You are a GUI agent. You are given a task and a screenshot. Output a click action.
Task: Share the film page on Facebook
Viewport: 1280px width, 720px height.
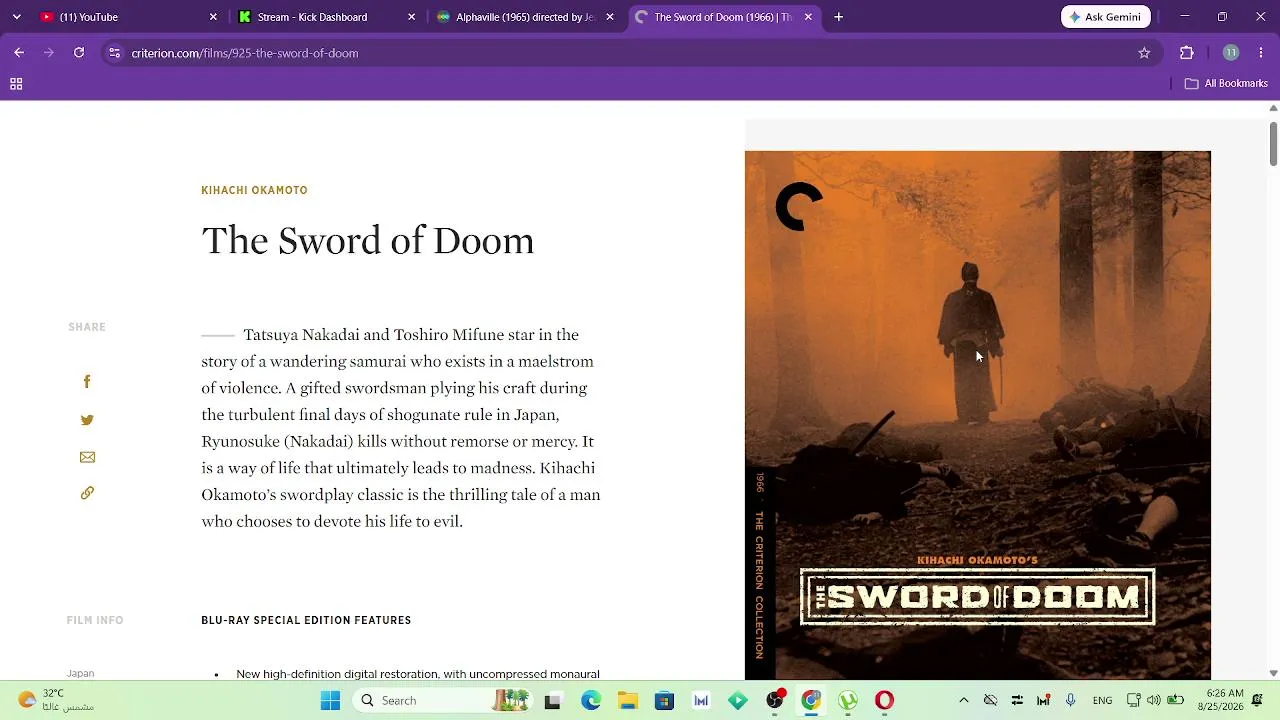(87, 381)
